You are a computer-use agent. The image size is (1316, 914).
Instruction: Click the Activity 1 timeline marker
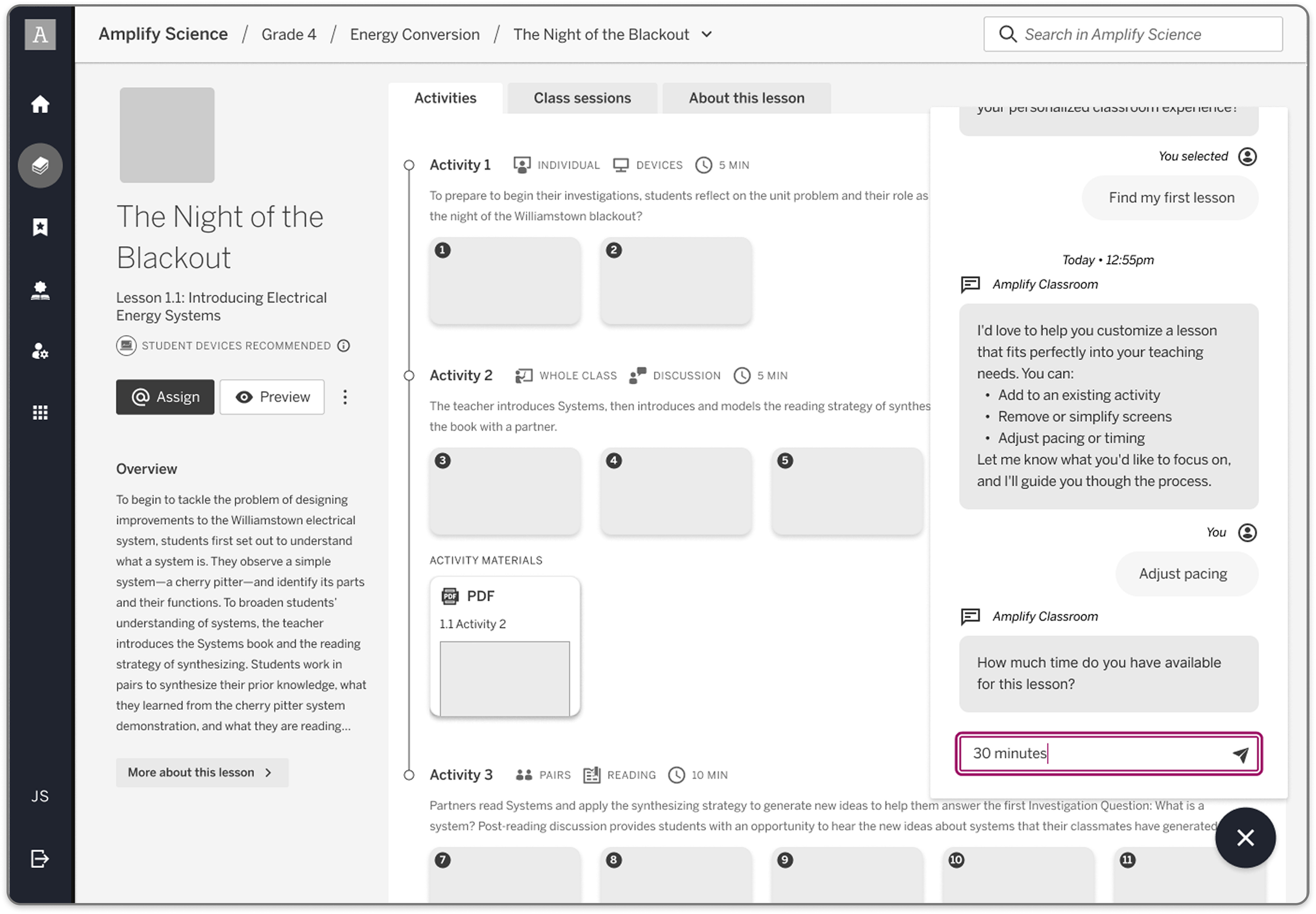tap(409, 166)
